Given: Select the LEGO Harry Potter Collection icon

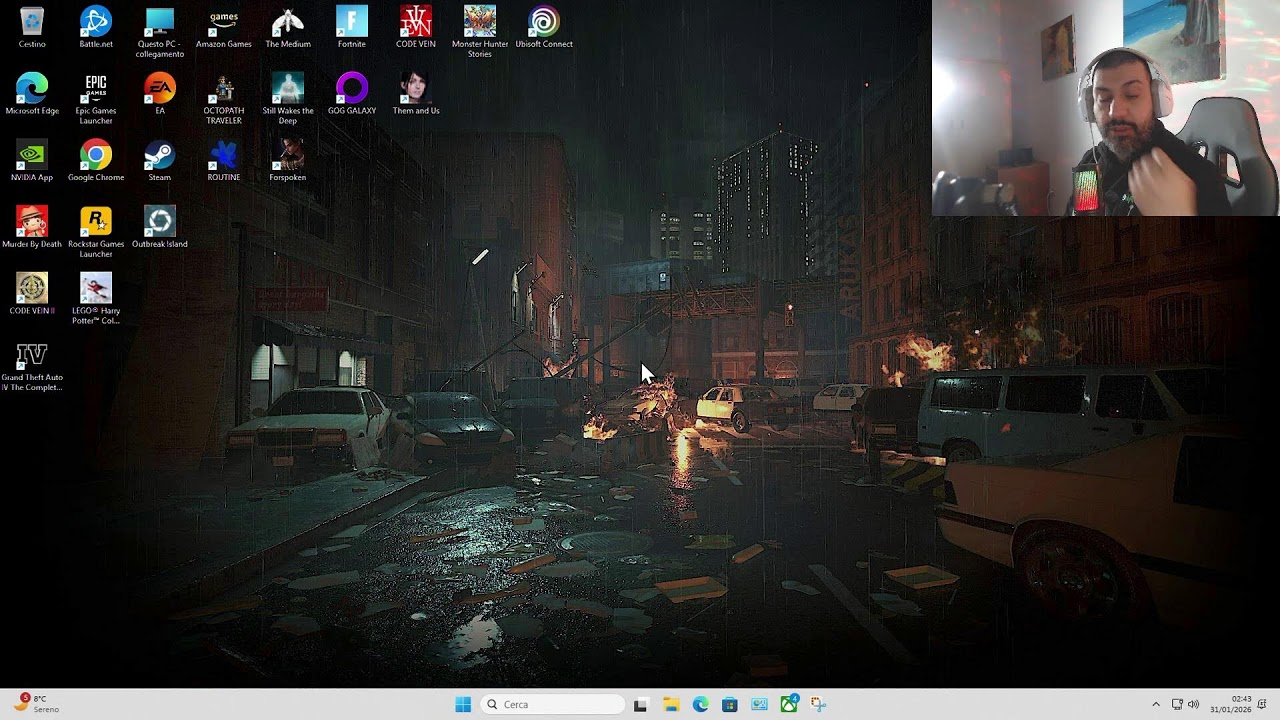Looking at the screenshot, I should [x=96, y=299].
